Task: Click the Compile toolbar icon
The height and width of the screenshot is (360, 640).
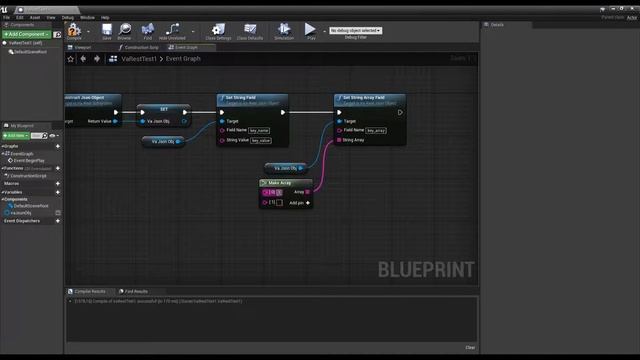Action: pyautogui.click(x=74, y=31)
